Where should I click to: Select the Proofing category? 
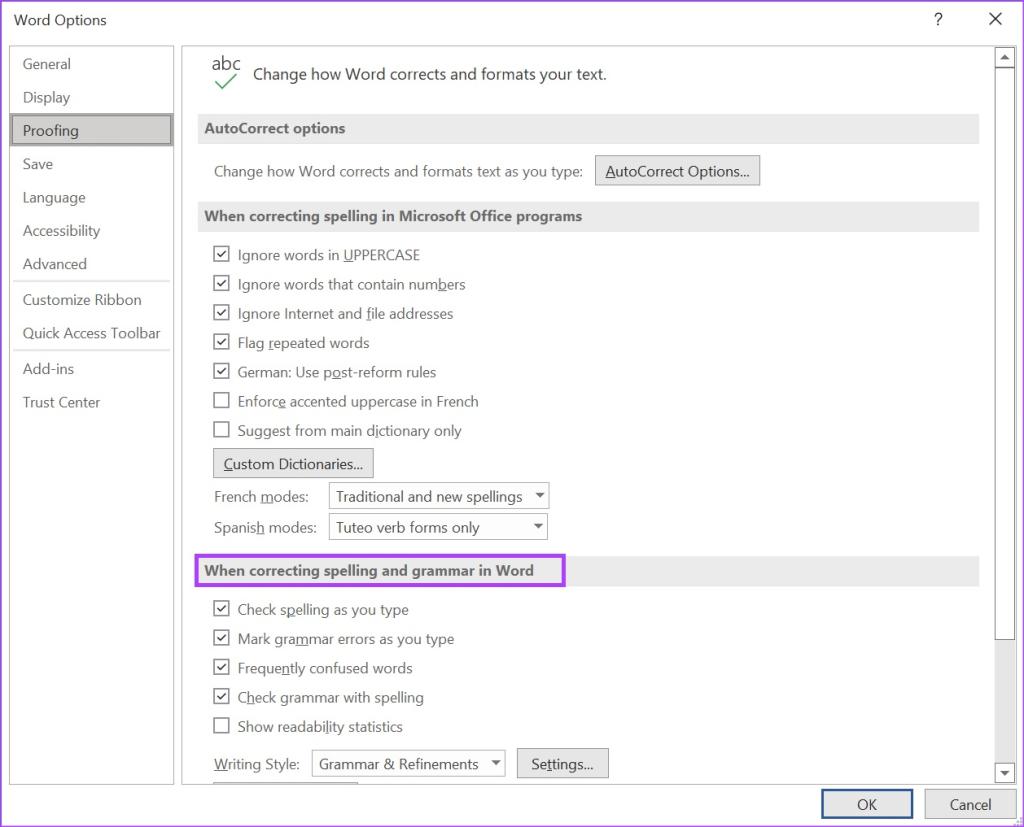coord(91,130)
